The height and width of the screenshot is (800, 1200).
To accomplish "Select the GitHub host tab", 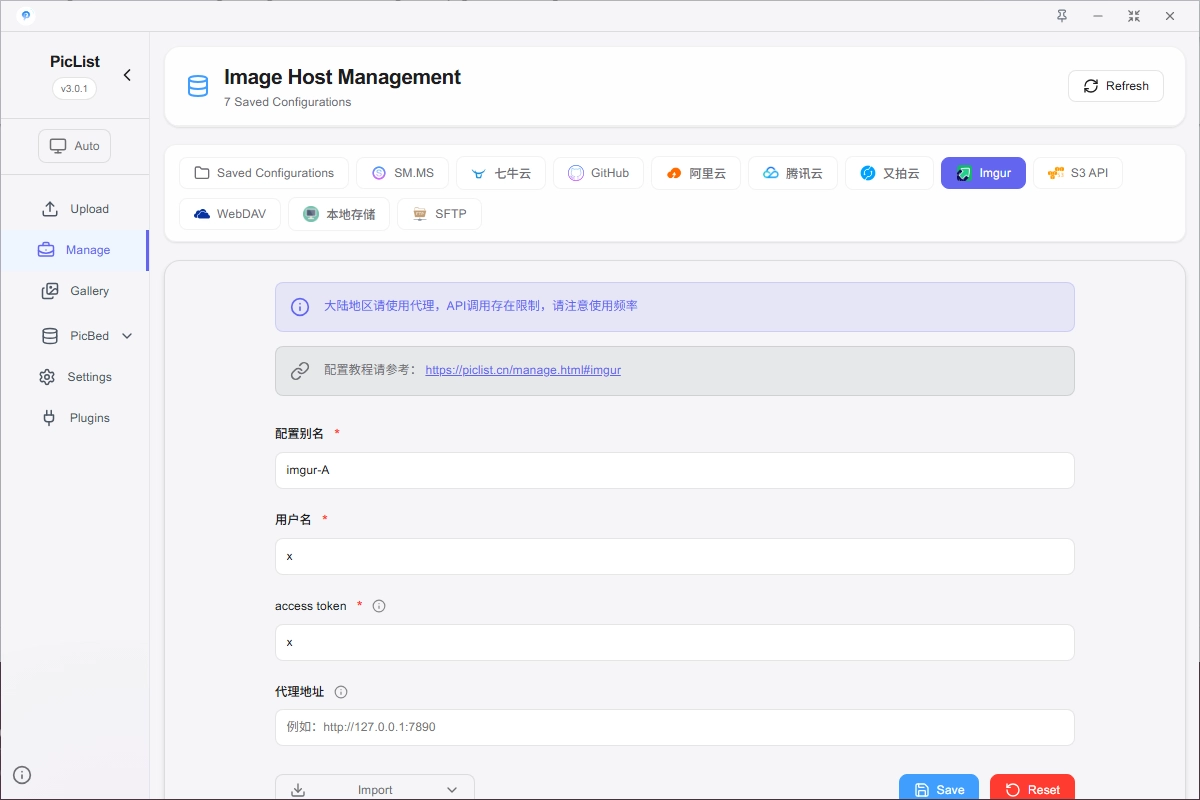I will [598, 173].
